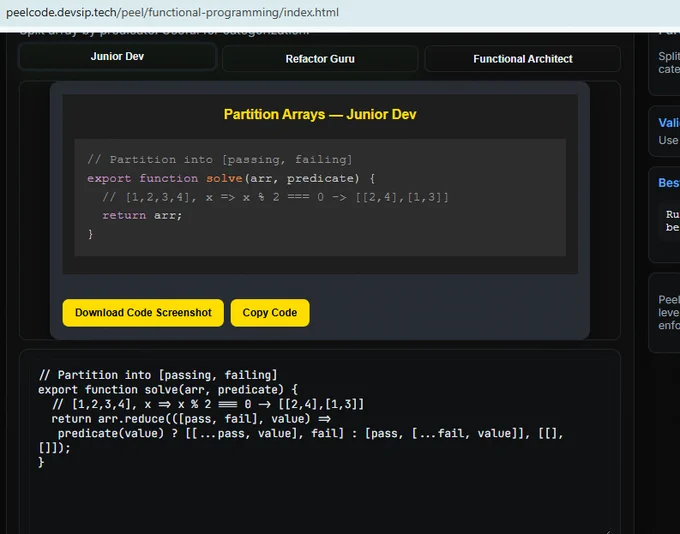The width and height of the screenshot is (680, 534).
Task: Click the resize handle of code editor
Action: point(608,531)
